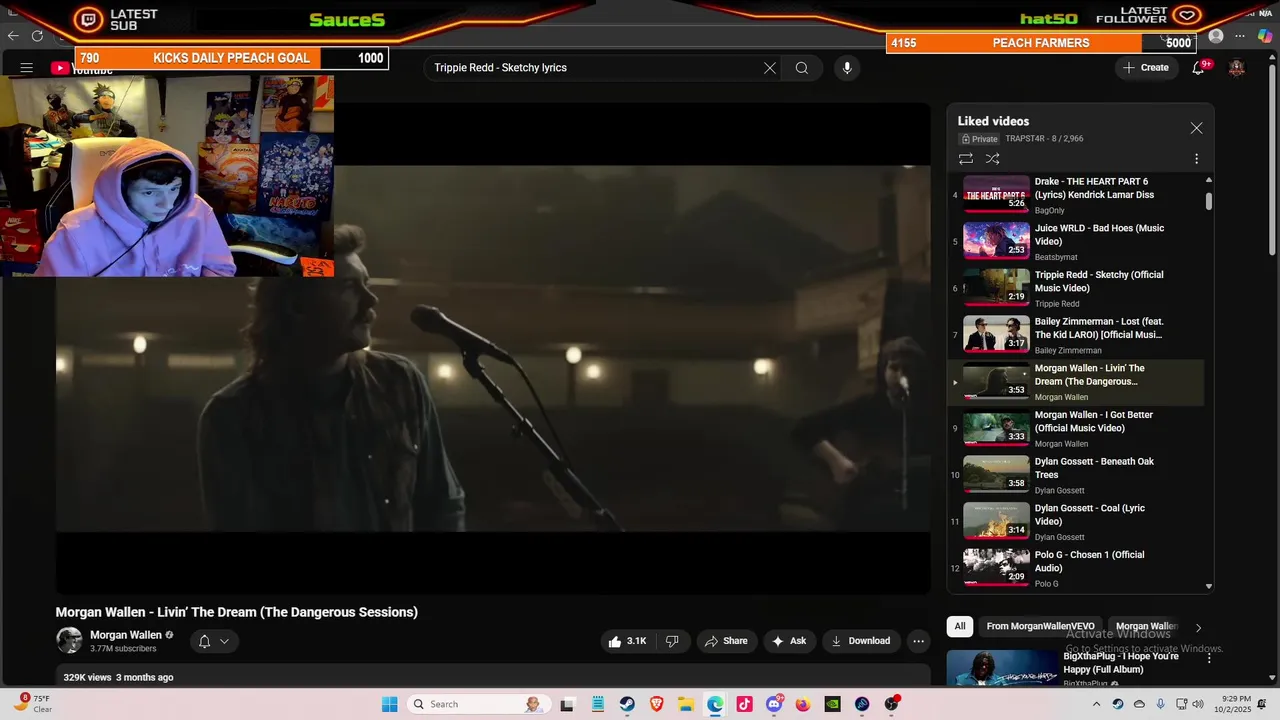Toggle loop playlist
This screenshot has width=1280, height=720.
click(x=966, y=159)
